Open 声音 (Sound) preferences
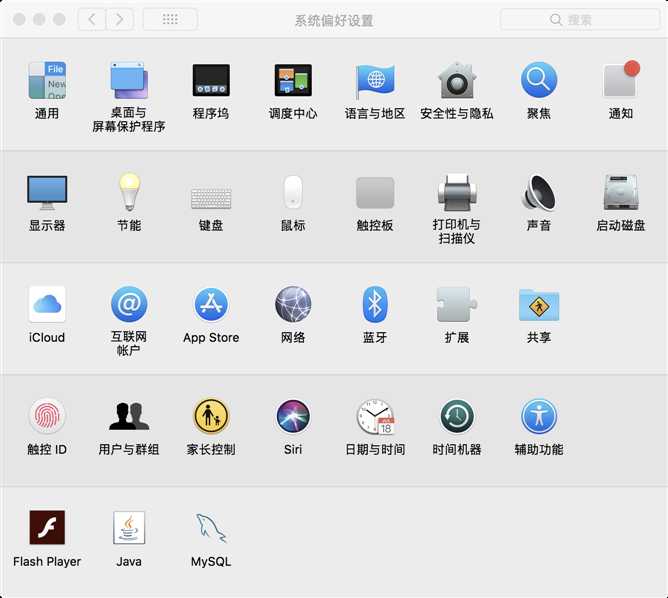This screenshot has width=668, height=598. (x=539, y=192)
